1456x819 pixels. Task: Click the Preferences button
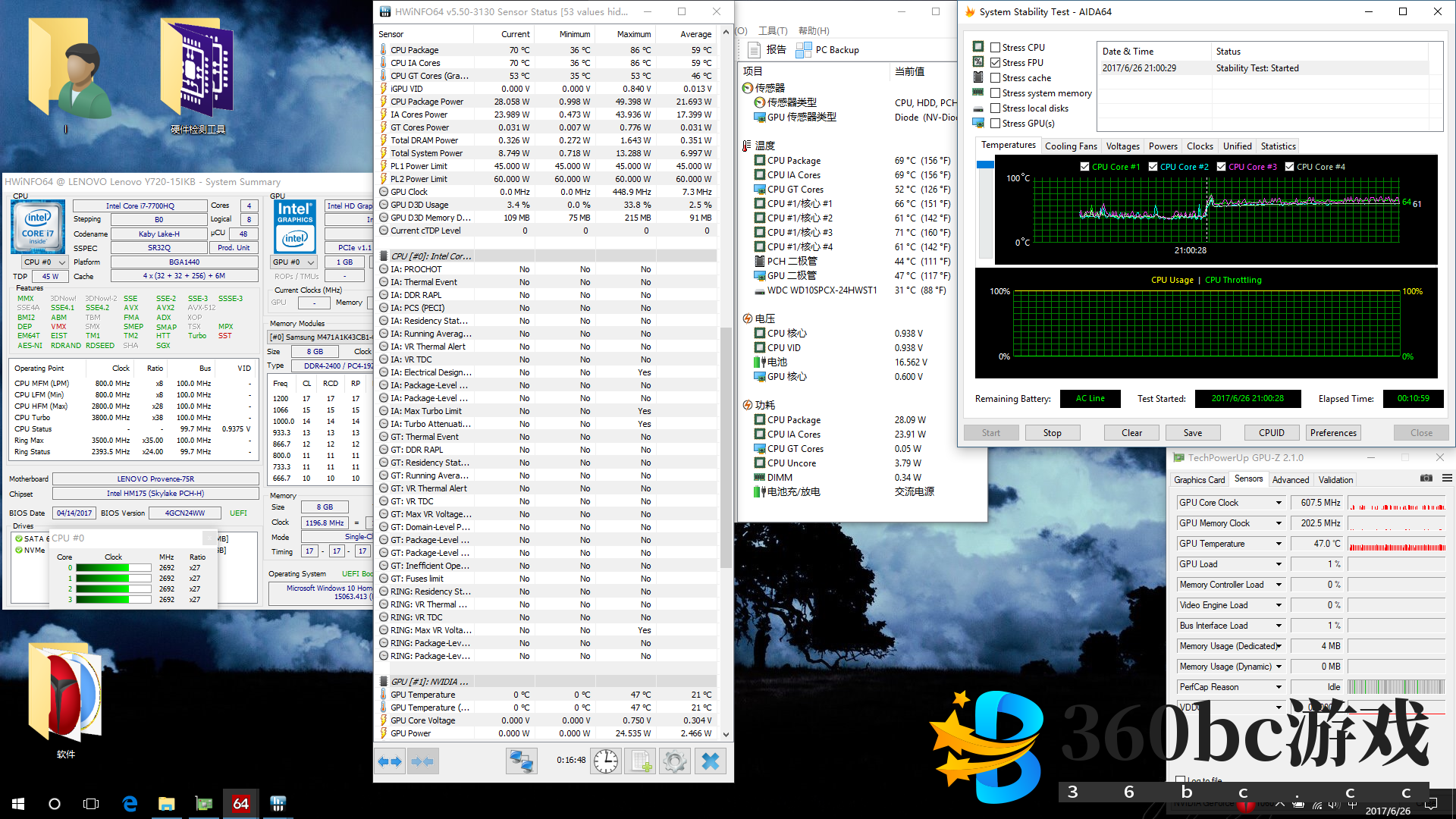(1332, 432)
